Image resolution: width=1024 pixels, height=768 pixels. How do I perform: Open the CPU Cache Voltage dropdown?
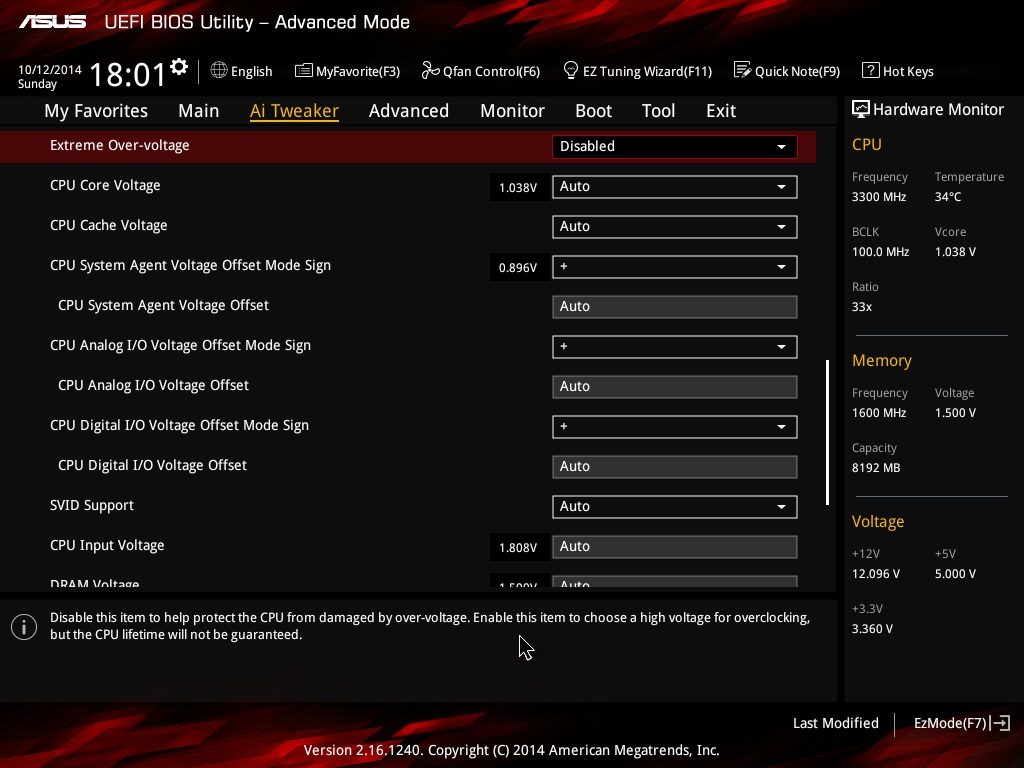click(x=675, y=227)
